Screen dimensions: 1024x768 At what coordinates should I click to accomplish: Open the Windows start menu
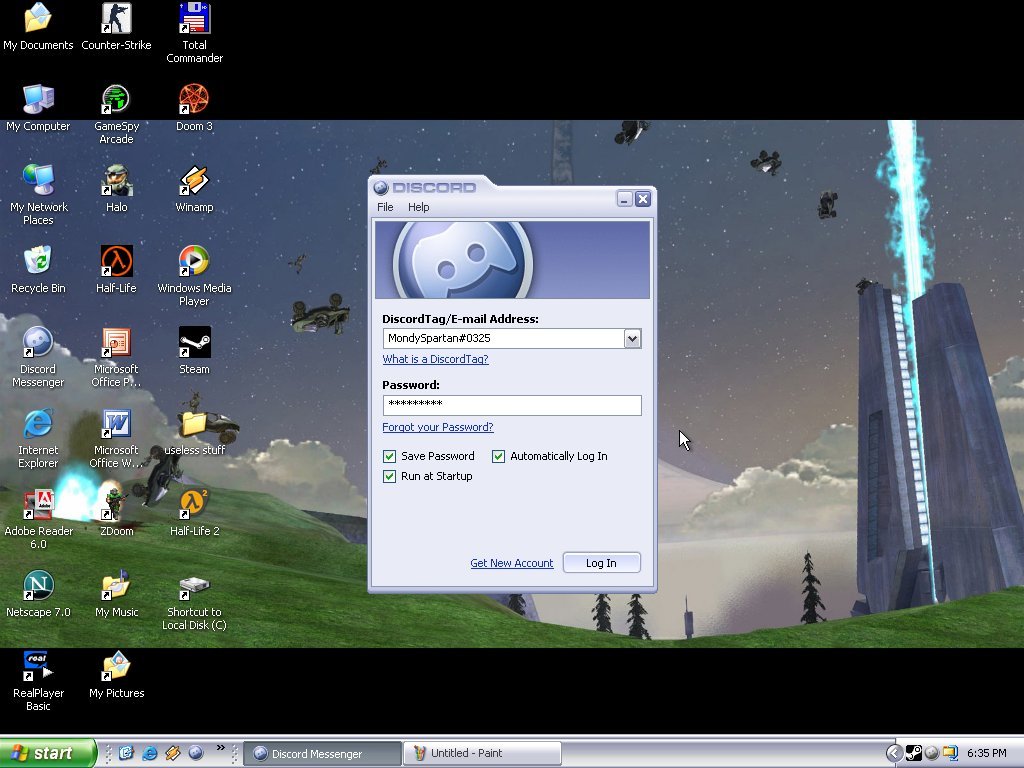tap(48, 753)
